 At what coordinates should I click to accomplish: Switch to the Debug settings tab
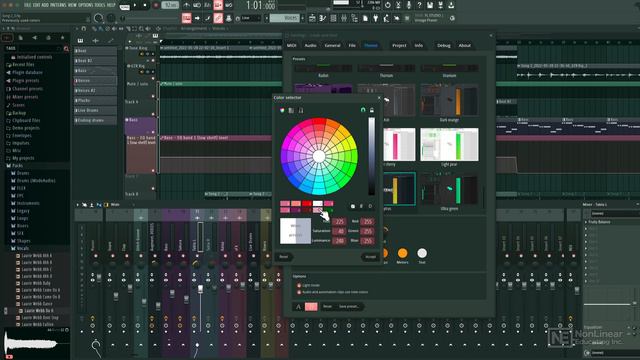point(444,46)
